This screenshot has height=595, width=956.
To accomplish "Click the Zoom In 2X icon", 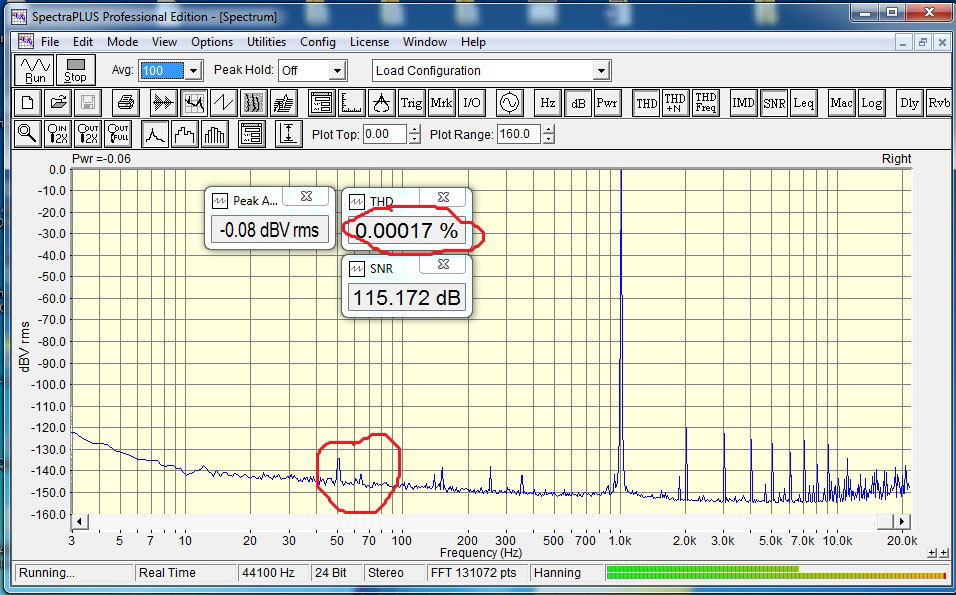I will (59, 133).
